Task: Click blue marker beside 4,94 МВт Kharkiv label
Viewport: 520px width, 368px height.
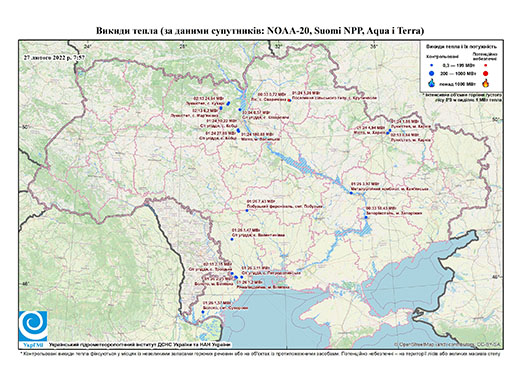Action: (388, 133)
